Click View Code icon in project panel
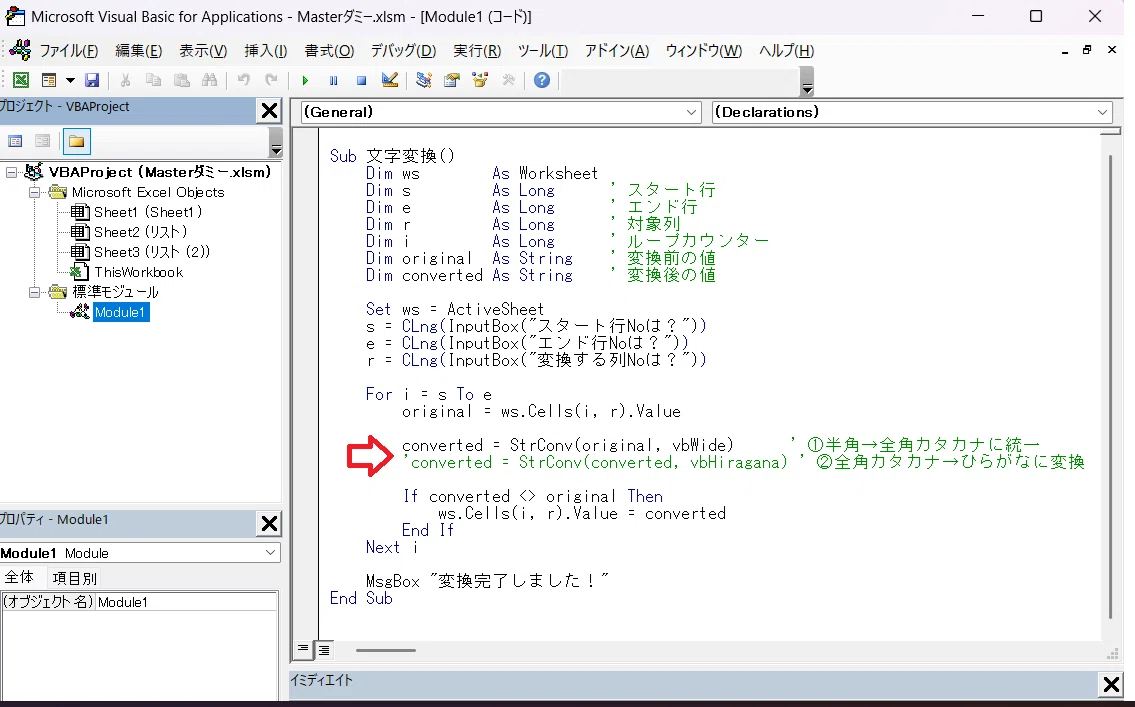The image size is (1135, 707). click(x=15, y=141)
